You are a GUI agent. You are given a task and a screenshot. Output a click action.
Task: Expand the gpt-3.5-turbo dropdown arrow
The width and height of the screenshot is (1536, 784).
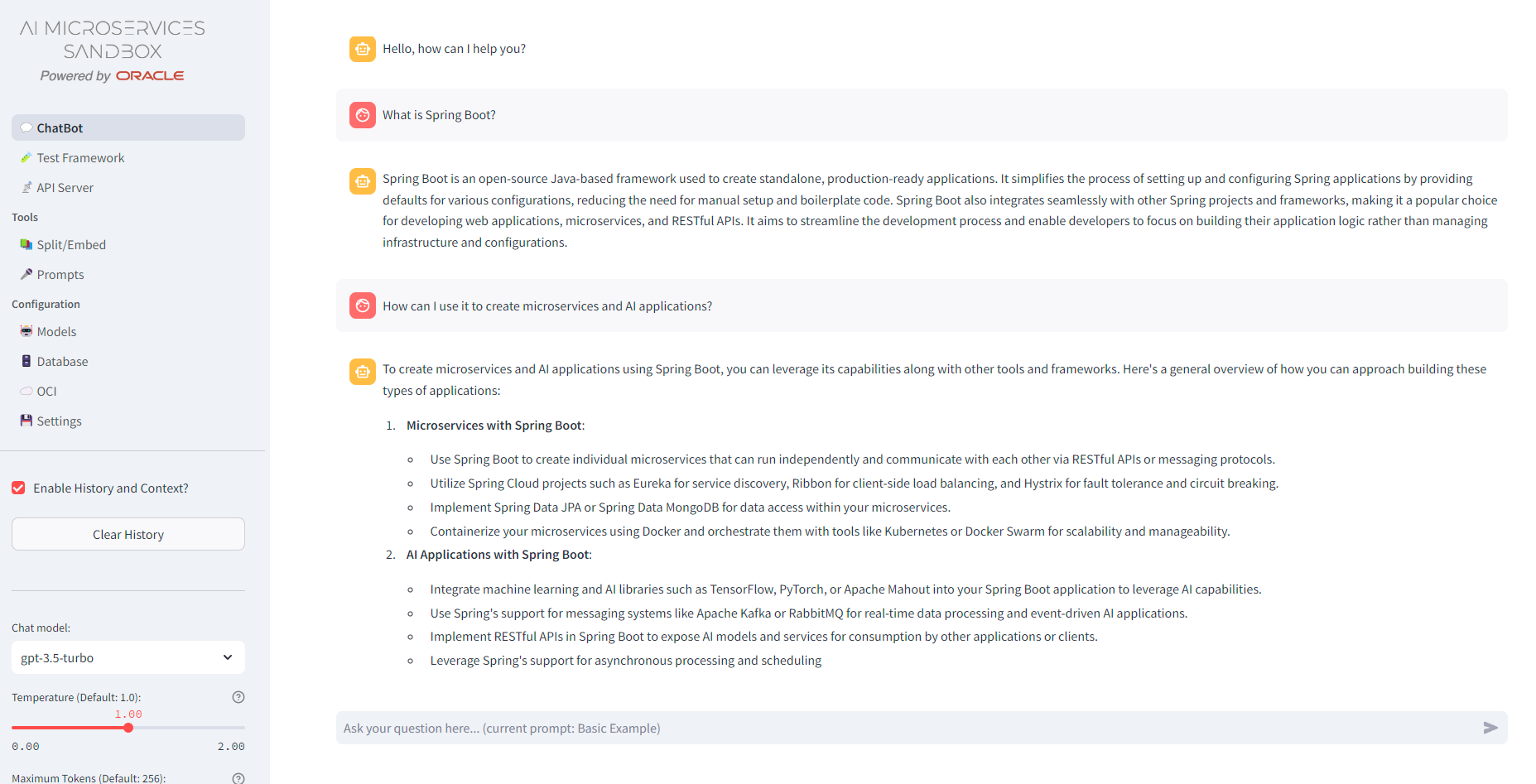click(228, 657)
